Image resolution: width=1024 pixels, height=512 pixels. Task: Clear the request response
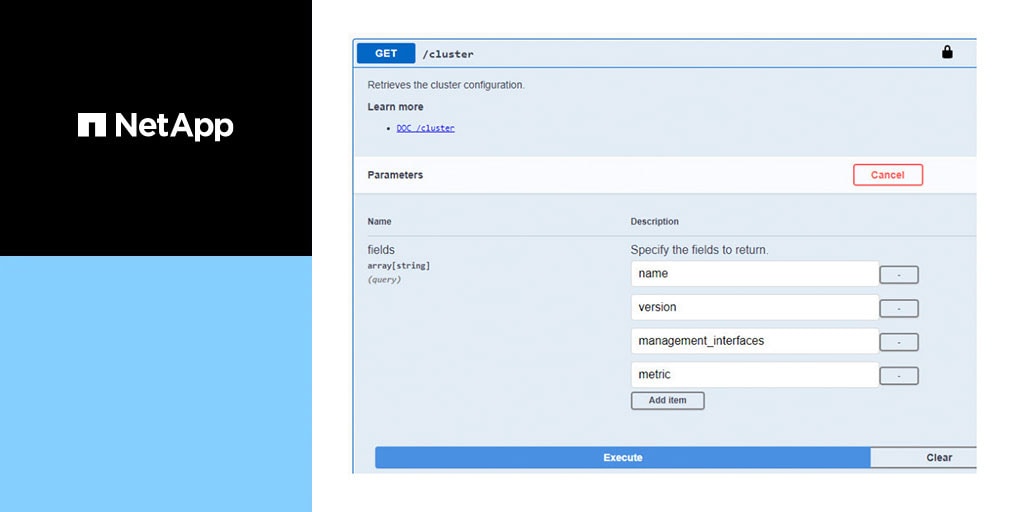point(938,458)
